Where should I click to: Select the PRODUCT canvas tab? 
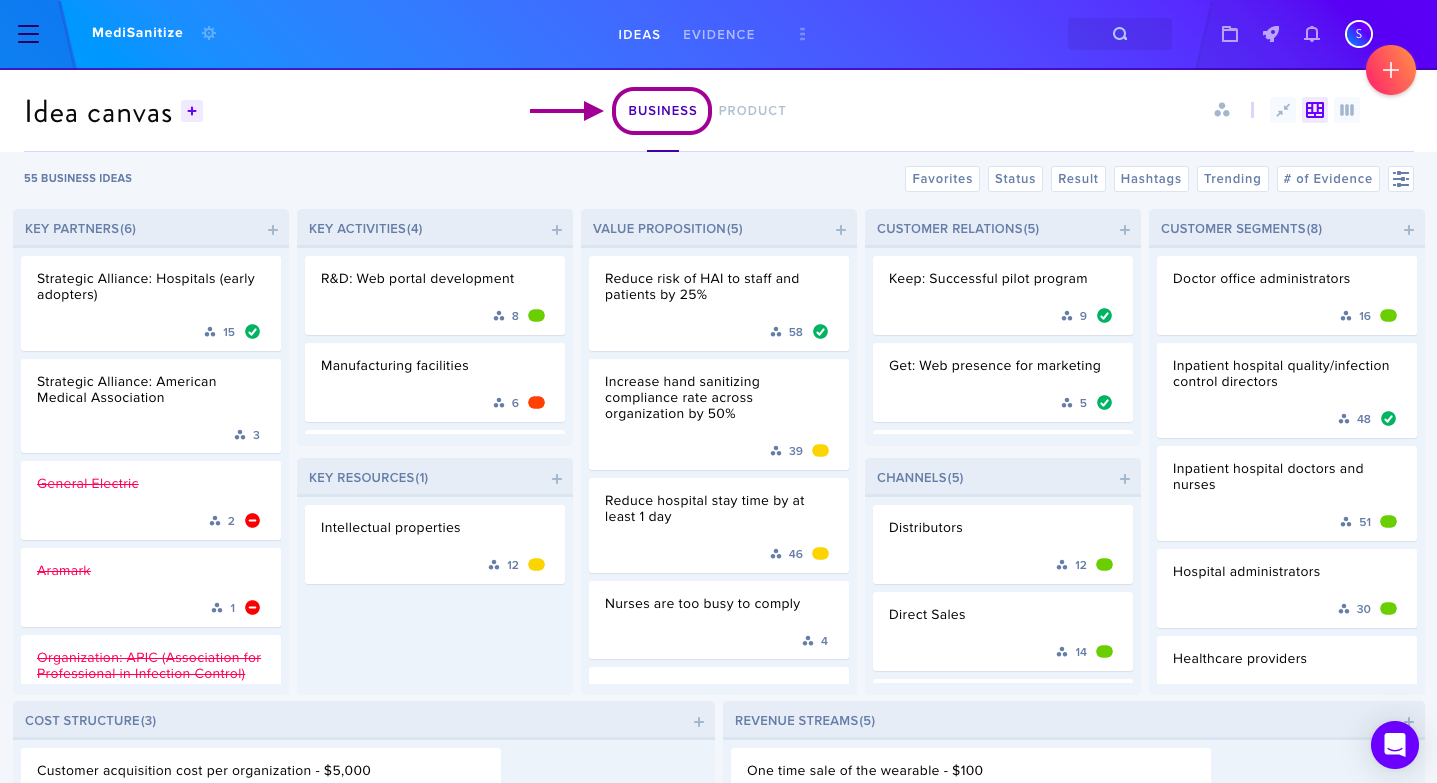pos(752,111)
